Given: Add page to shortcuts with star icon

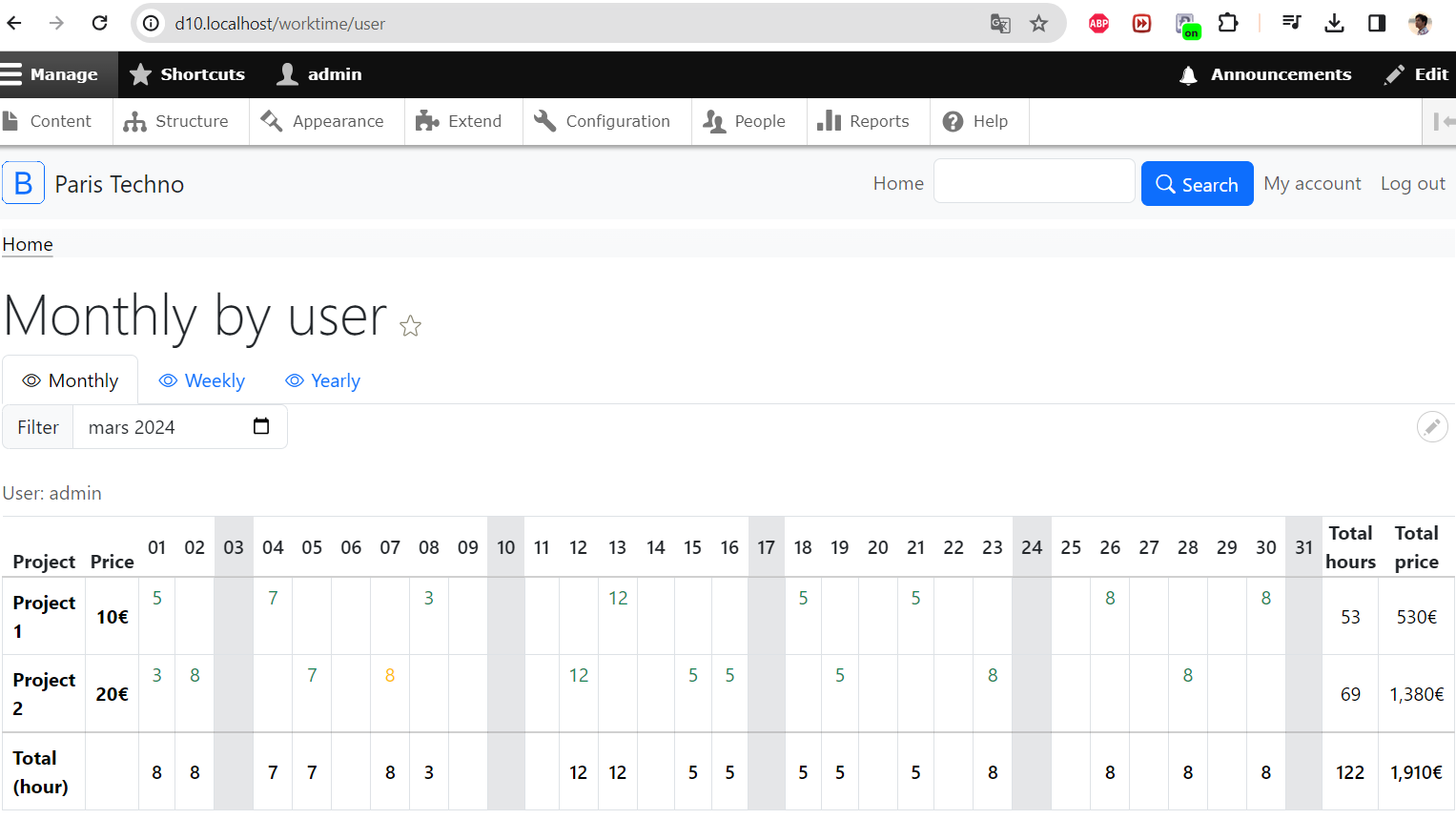Looking at the screenshot, I should coord(411,326).
